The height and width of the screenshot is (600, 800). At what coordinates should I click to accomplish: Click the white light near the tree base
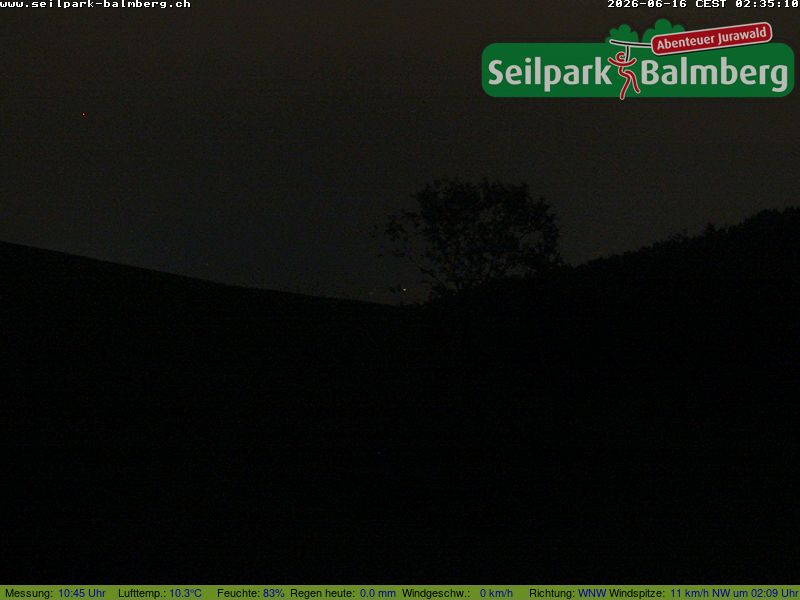tap(405, 290)
